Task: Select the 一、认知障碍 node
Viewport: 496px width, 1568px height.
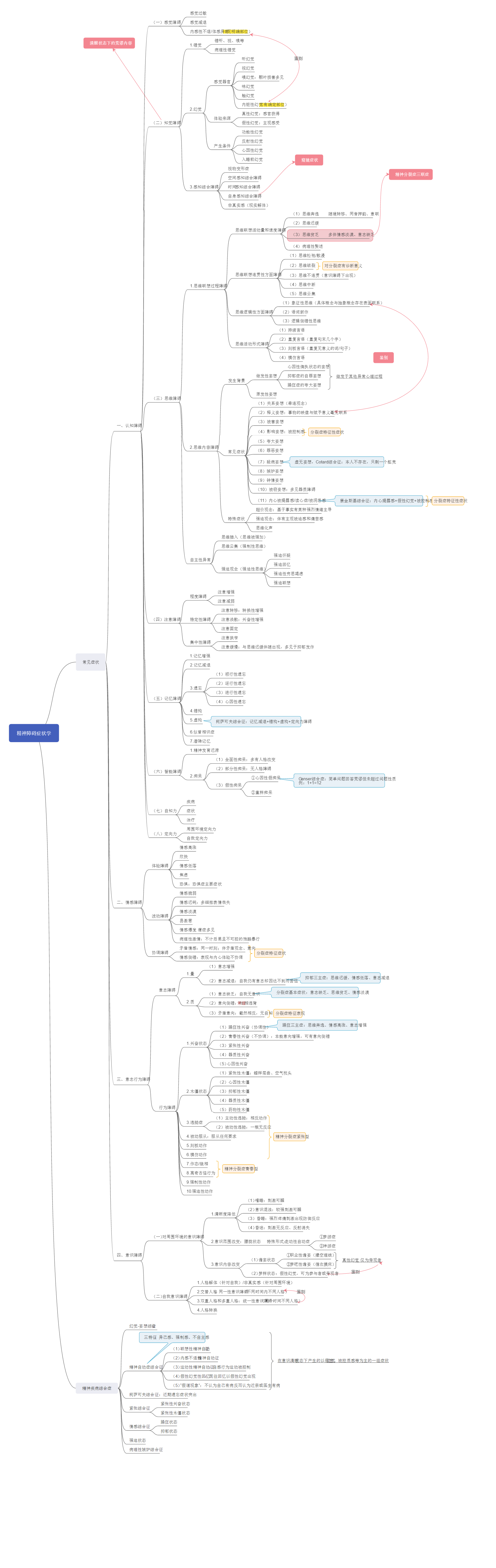Action: 129,425
